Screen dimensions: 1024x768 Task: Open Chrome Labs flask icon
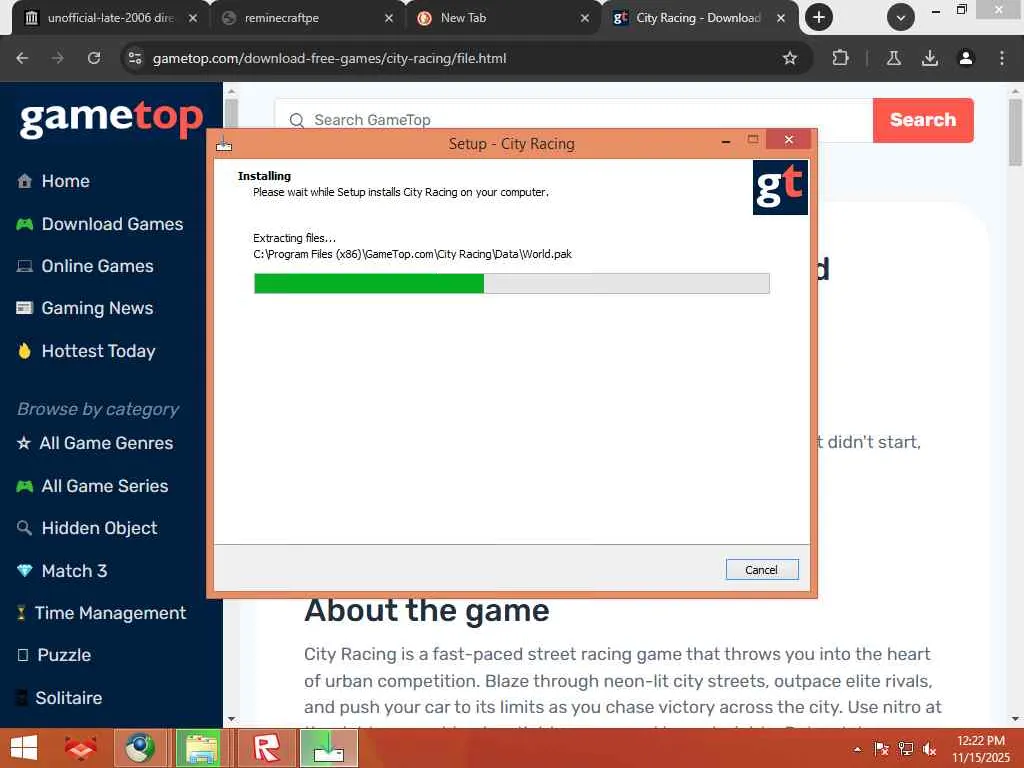[x=893, y=58]
